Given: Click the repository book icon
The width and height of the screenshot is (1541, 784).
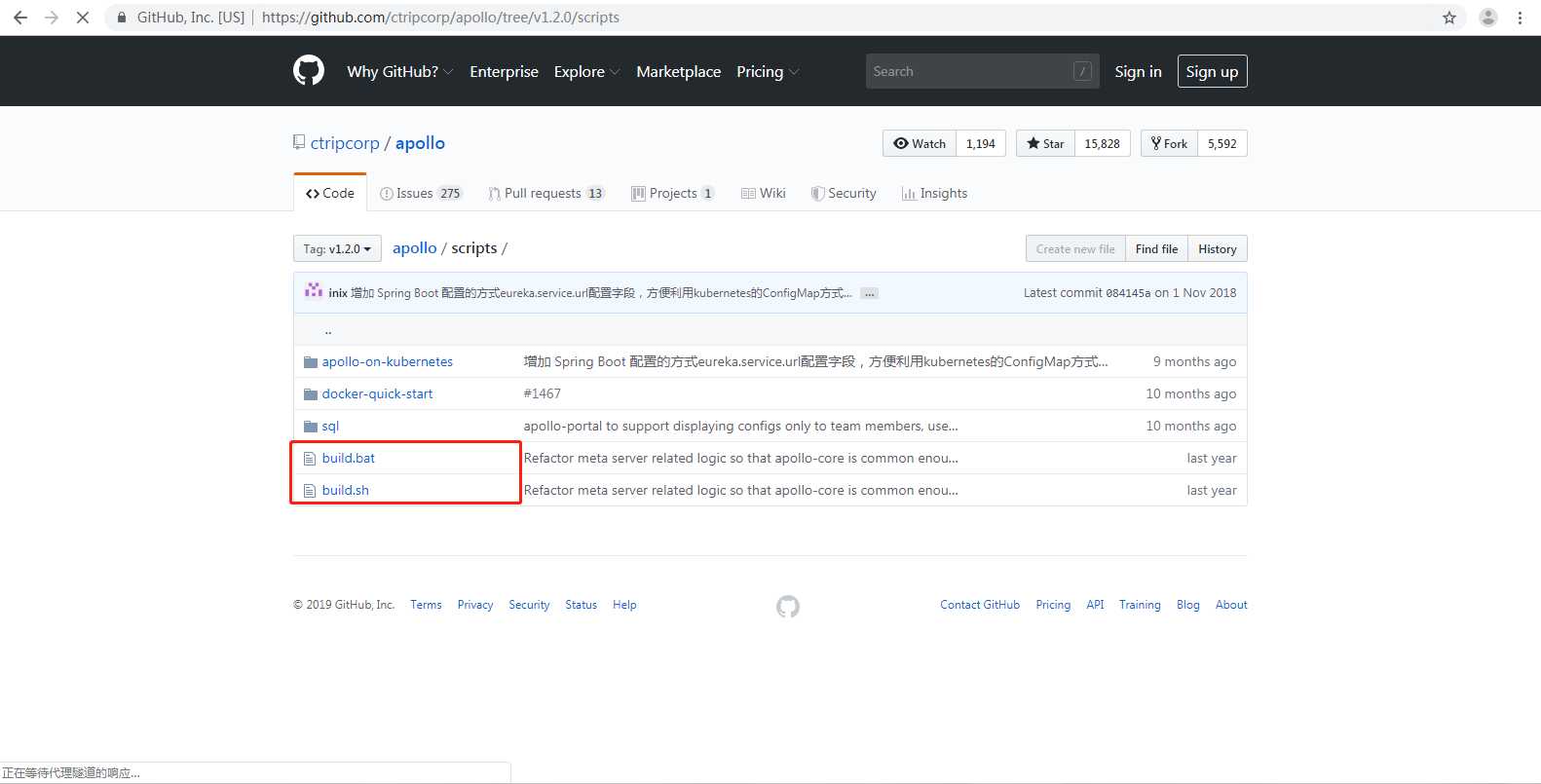Looking at the screenshot, I should click(x=299, y=142).
